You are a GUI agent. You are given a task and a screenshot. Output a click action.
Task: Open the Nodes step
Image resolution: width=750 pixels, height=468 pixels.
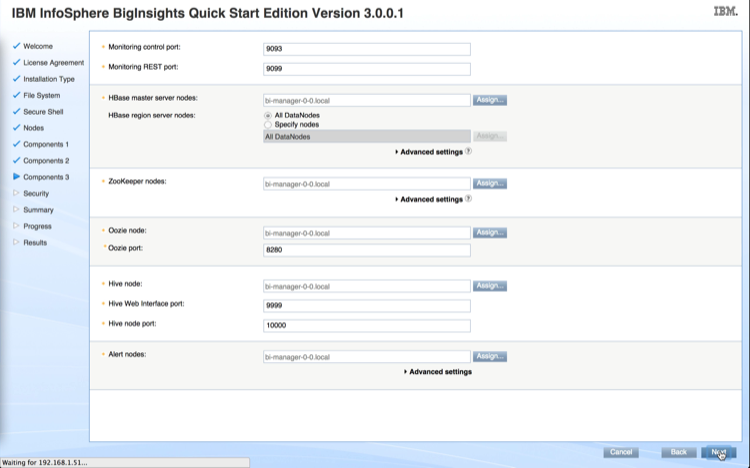[33, 128]
